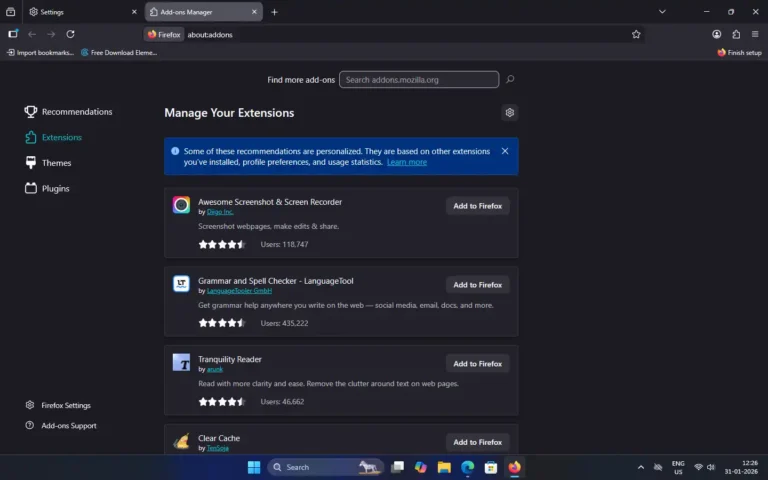
Task: Go forward one page
Action: coord(51,34)
